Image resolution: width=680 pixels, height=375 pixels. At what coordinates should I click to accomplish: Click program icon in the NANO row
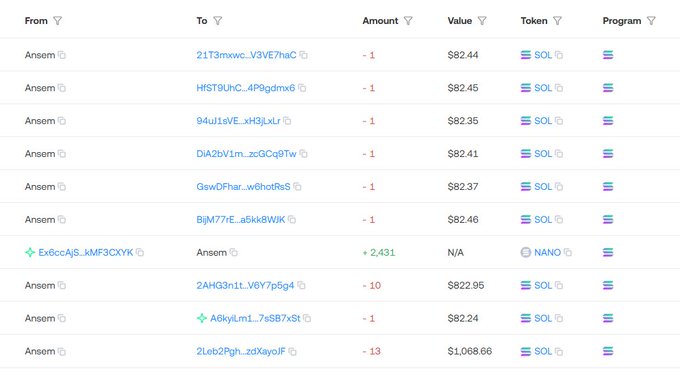[x=608, y=252]
